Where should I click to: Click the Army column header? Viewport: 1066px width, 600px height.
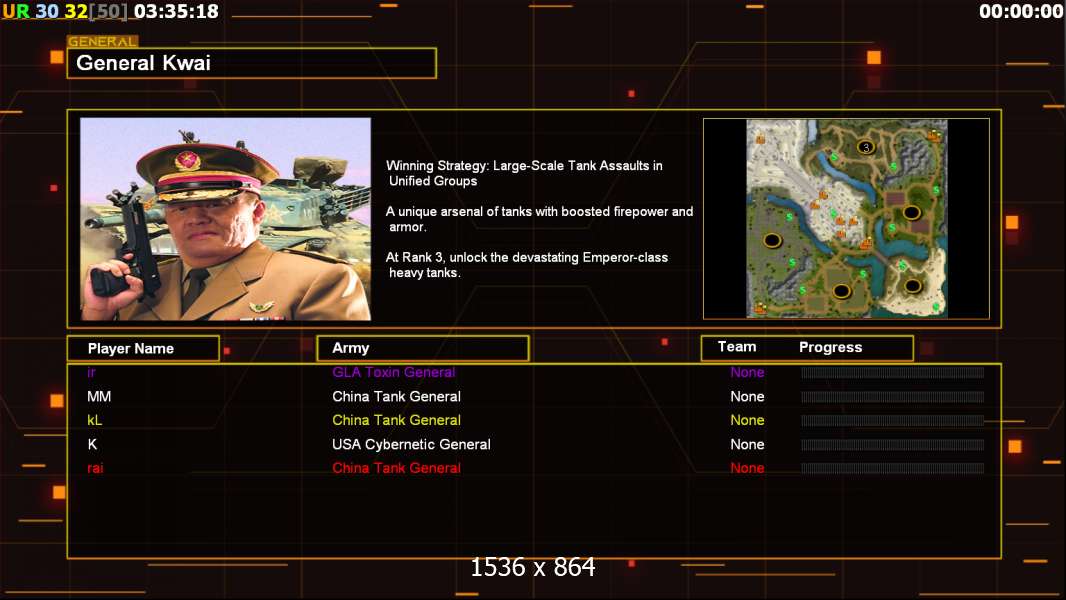(423, 348)
